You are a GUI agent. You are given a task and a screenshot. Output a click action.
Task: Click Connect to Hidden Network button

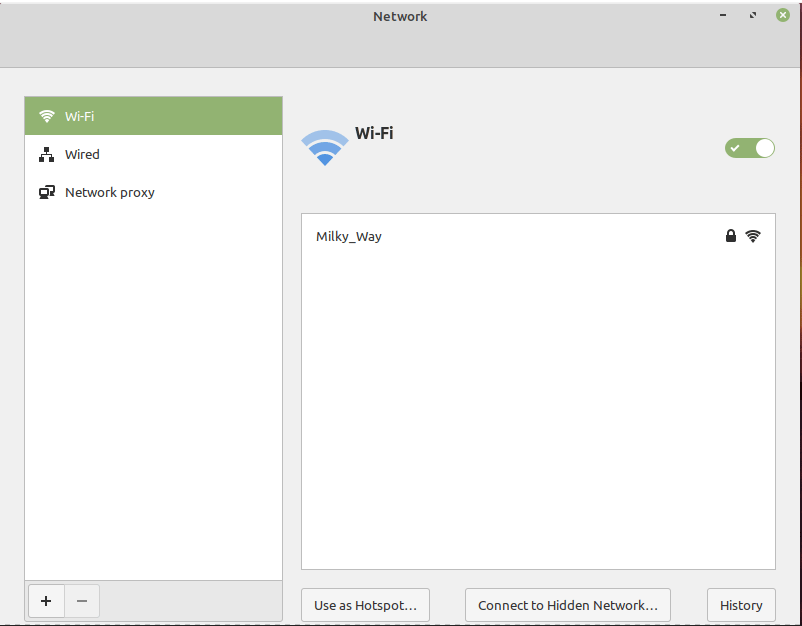pyautogui.click(x=568, y=605)
